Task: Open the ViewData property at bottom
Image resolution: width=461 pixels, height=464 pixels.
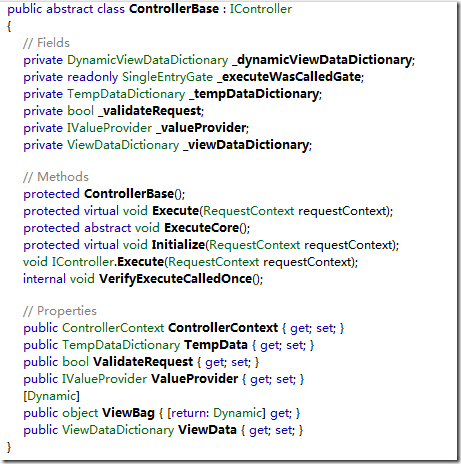Action: [207, 430]
